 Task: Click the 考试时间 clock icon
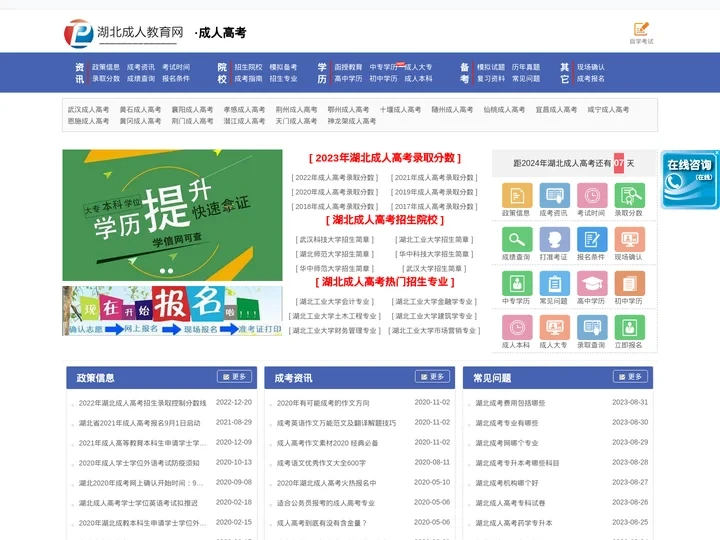pyautogui.click(x=591, y=195)
